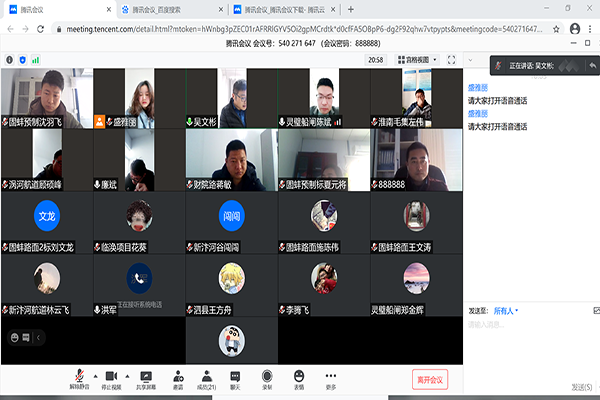Expand the audio options arrow beside microphone

pos(93,373)
